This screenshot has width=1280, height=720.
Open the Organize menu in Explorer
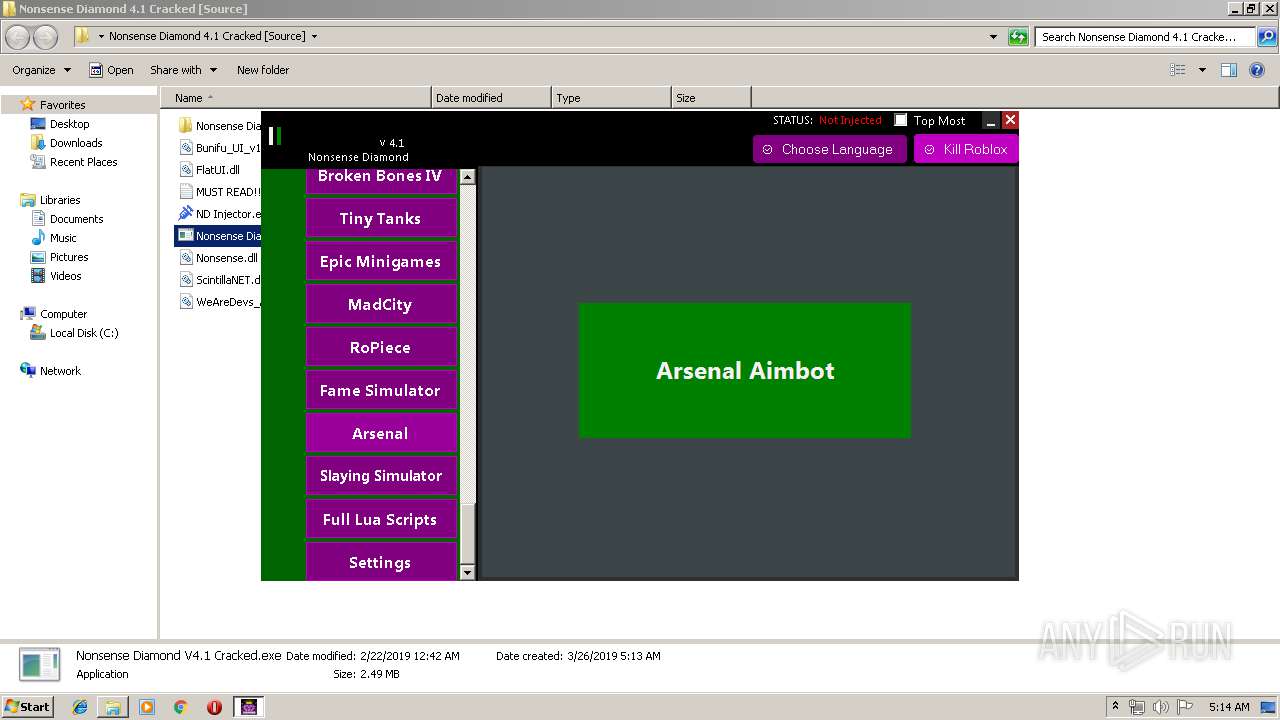41,70
